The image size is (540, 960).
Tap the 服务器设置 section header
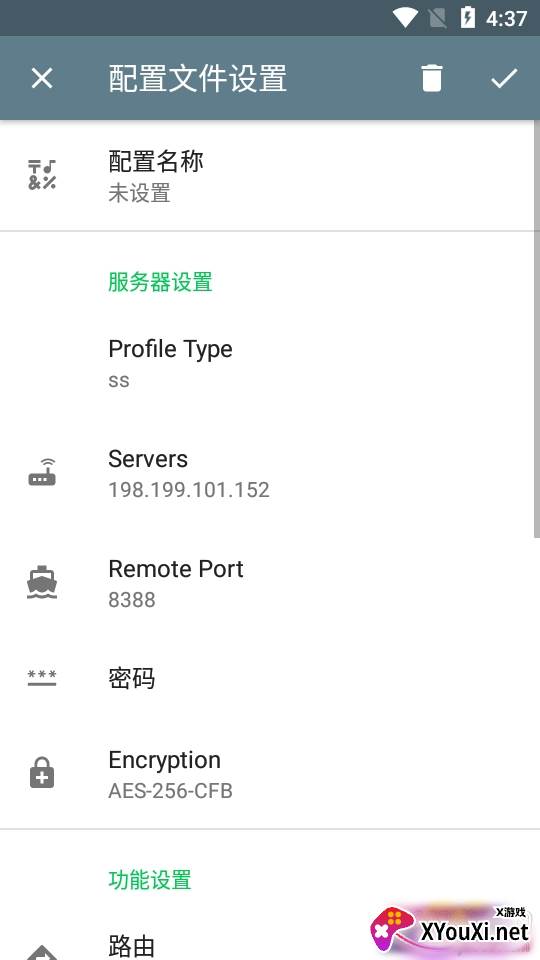click(x=160, y=282)
